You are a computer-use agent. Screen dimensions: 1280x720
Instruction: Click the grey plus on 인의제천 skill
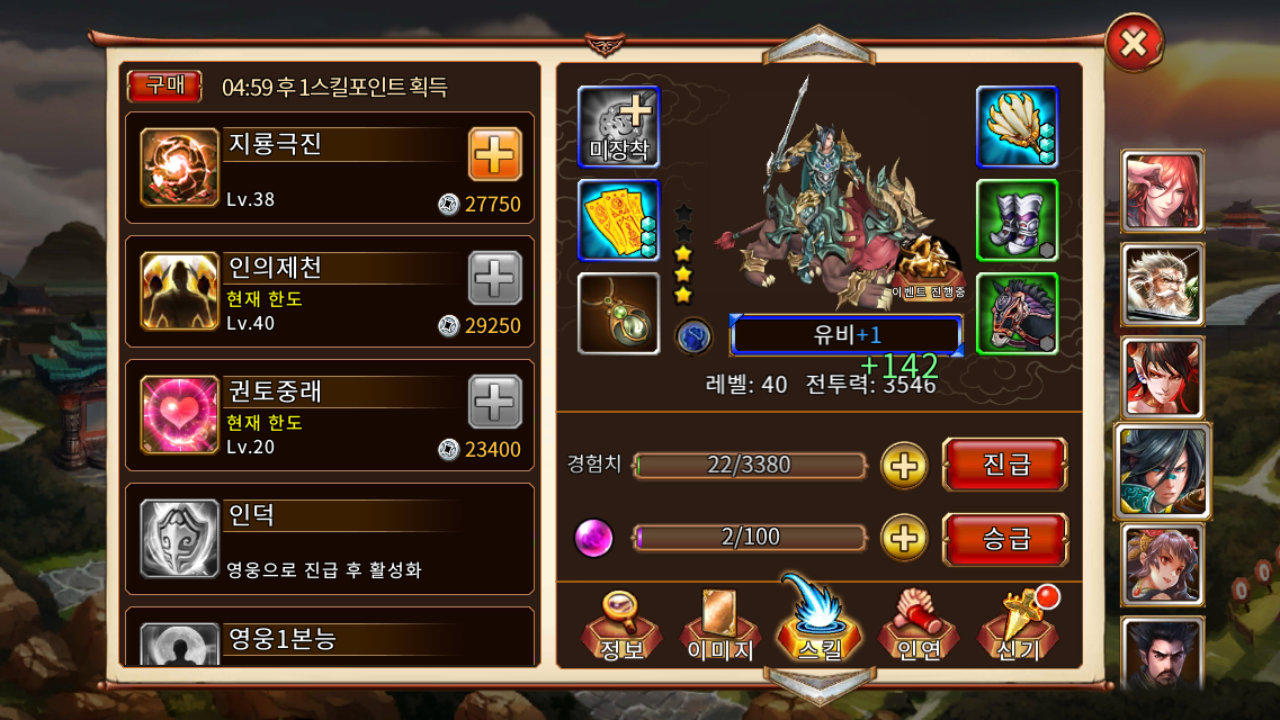click(x=495, y=278)
